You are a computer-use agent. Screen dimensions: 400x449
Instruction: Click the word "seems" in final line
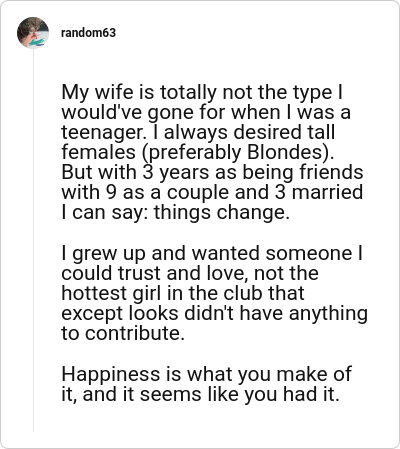[170, 394]
